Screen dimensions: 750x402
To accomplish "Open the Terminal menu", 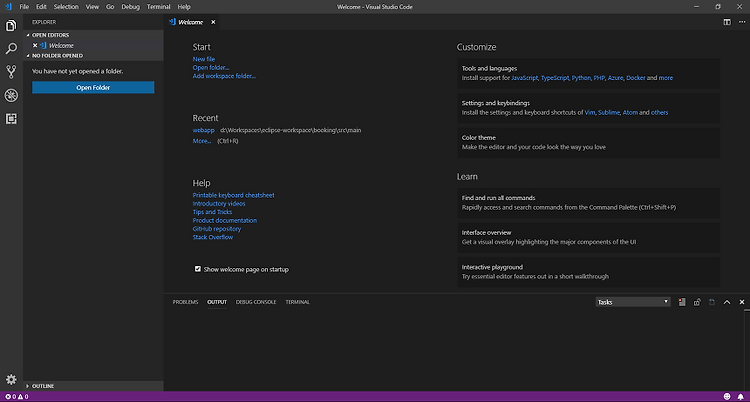I will tap(158, 7).
